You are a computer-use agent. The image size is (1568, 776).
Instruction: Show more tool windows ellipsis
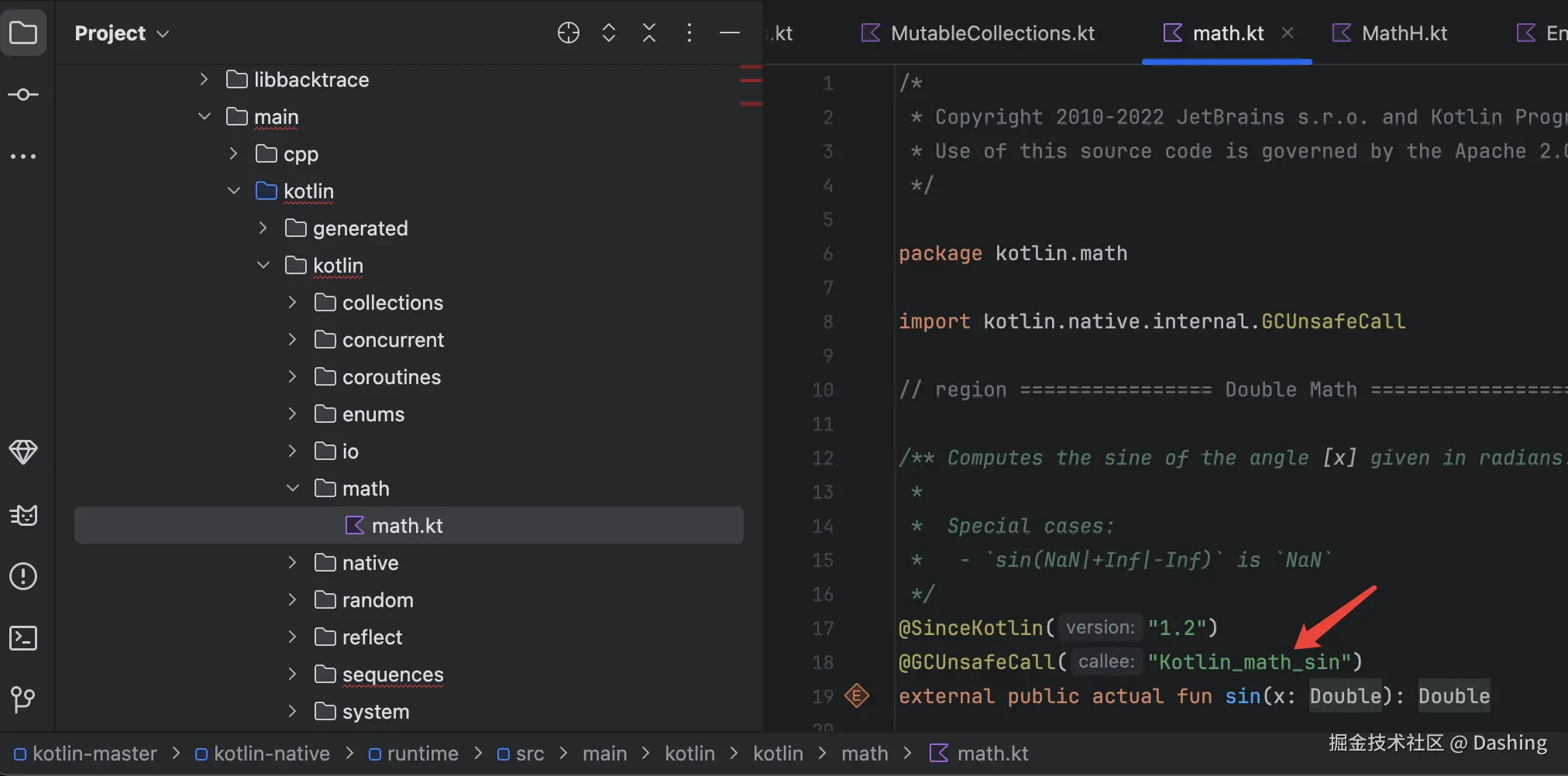[23, 156]
